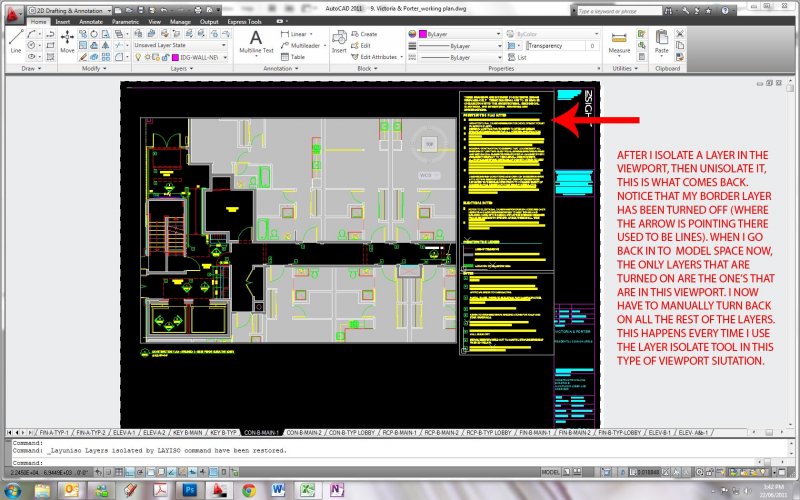The height and width of the screenshot is (500, 800).
Task: Toggle the layer light bulb on/off icon
Action: coord(136,58)
